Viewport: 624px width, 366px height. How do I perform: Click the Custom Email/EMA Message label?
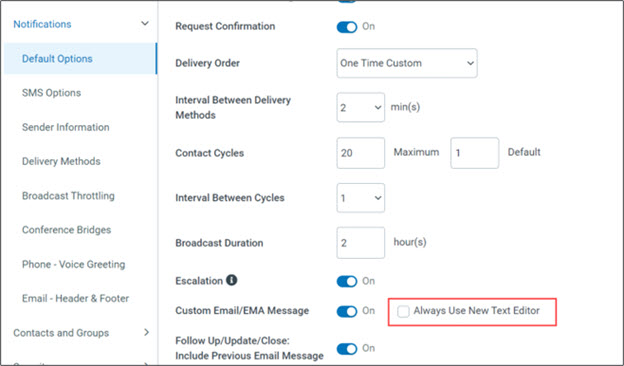[242, 311]
